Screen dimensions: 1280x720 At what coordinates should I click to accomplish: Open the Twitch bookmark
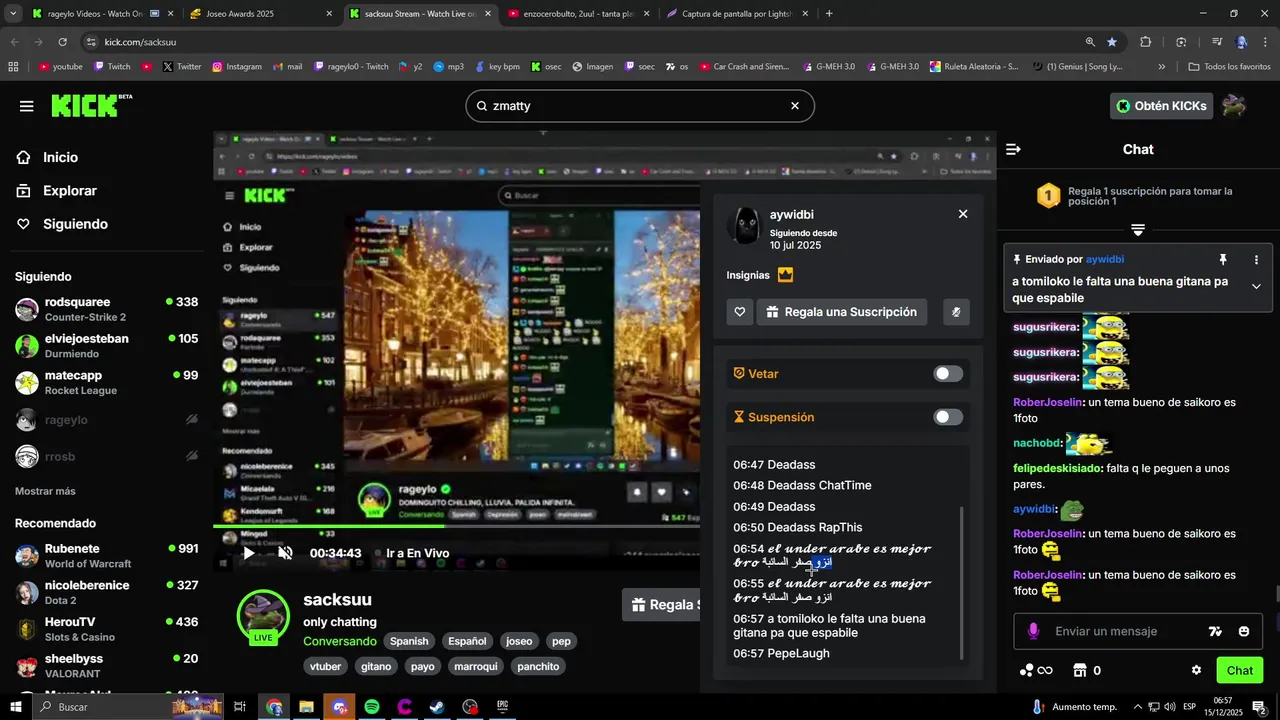(112, 67)
